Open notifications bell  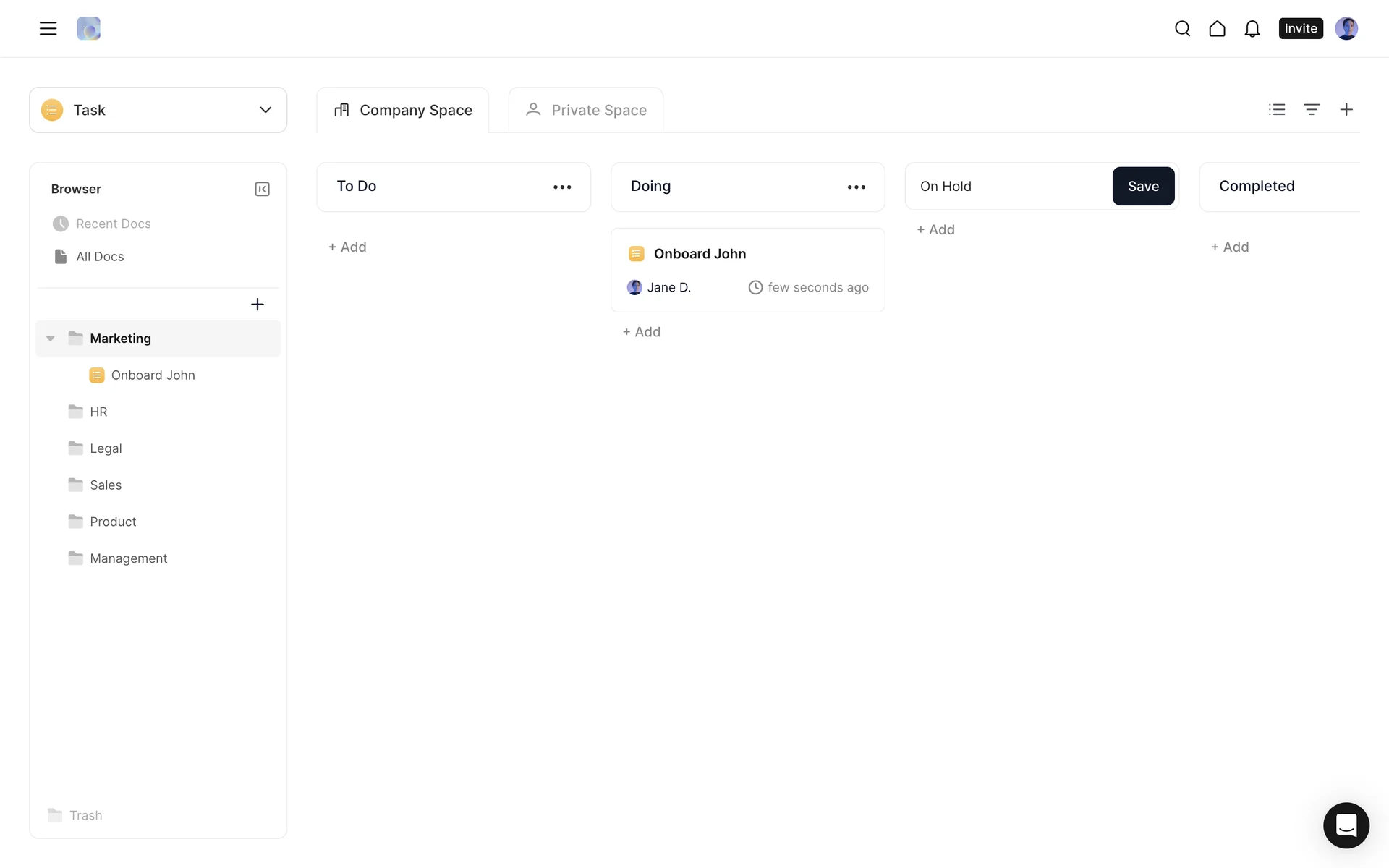click(1252, 28)
